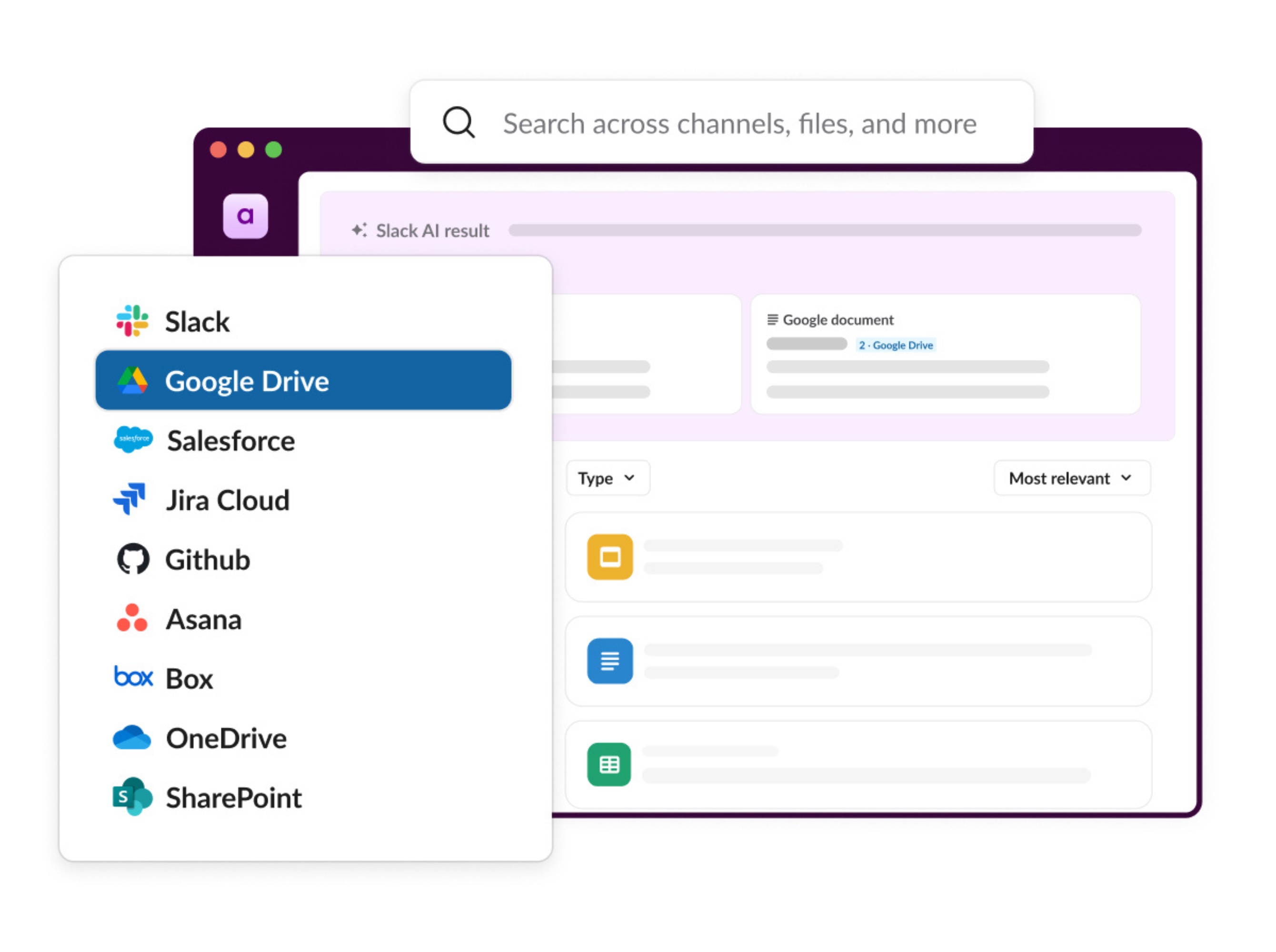Click the Google document lines icon
The height and width of the screenshot is (952, 1276).
point(772,319)
